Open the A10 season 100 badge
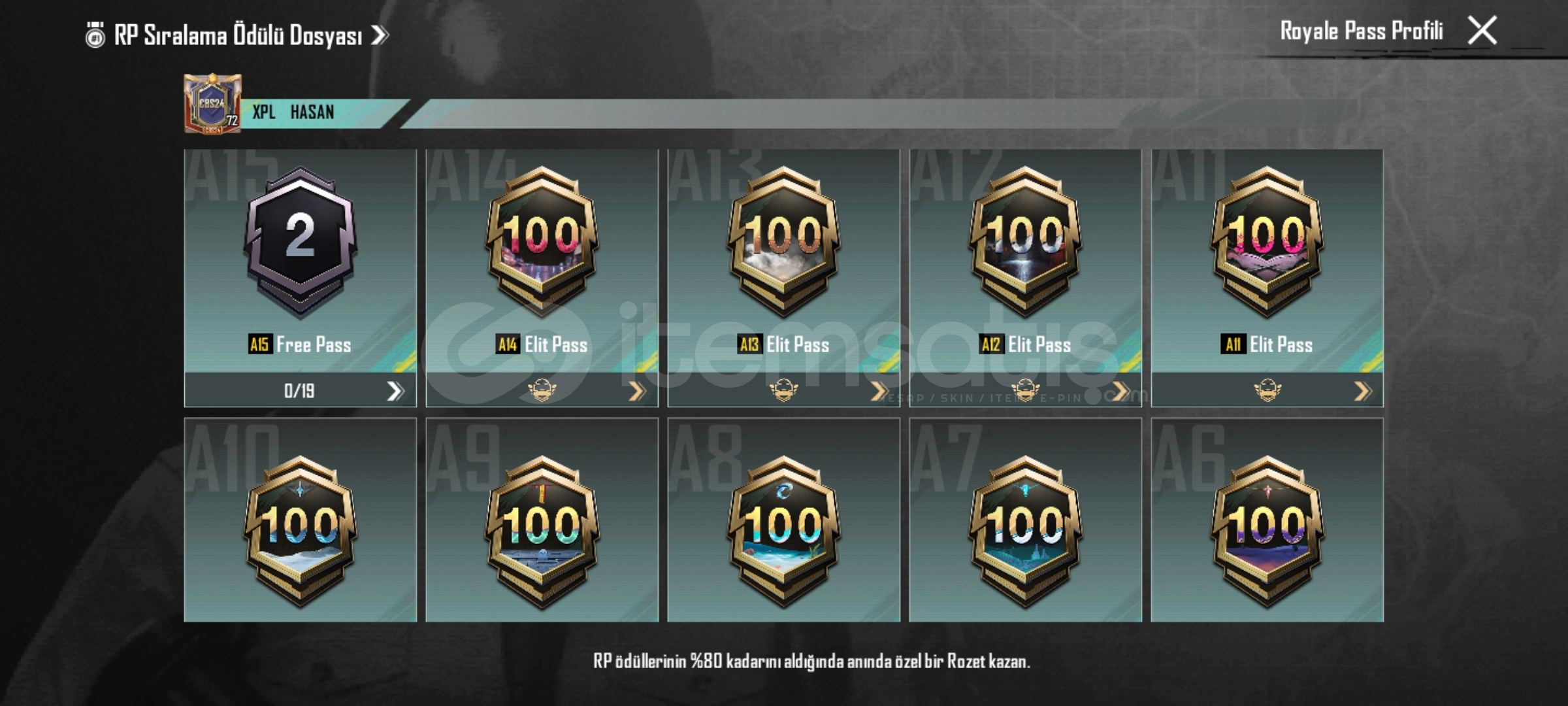Image resolution: width=1568 pixels, height=706 pixels. pos(300,532)
